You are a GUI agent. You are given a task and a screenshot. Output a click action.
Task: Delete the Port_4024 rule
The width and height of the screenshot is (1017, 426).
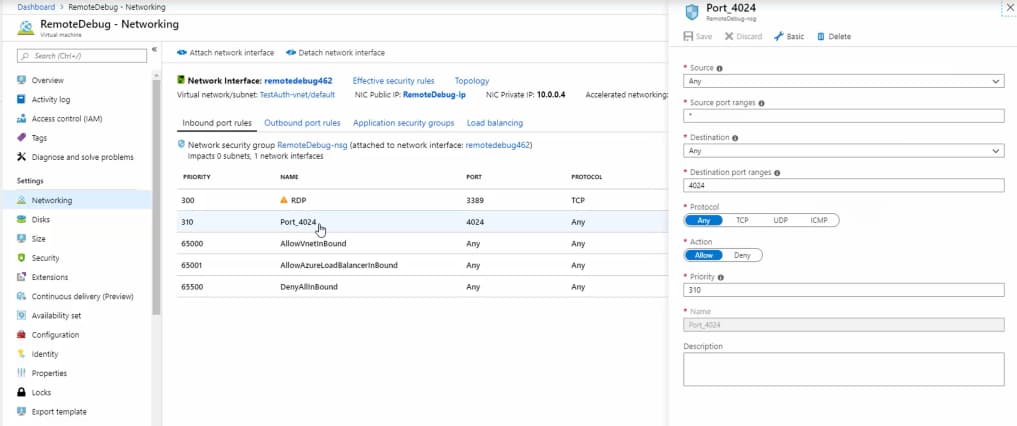(834, 36)
